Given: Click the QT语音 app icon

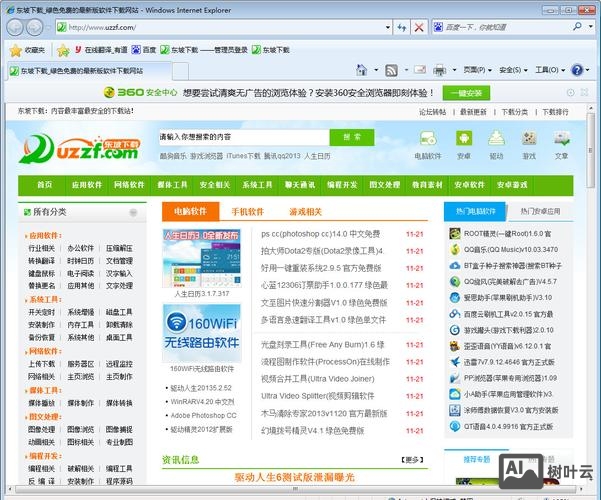Looking at the screenshot, I should [455, 426].
